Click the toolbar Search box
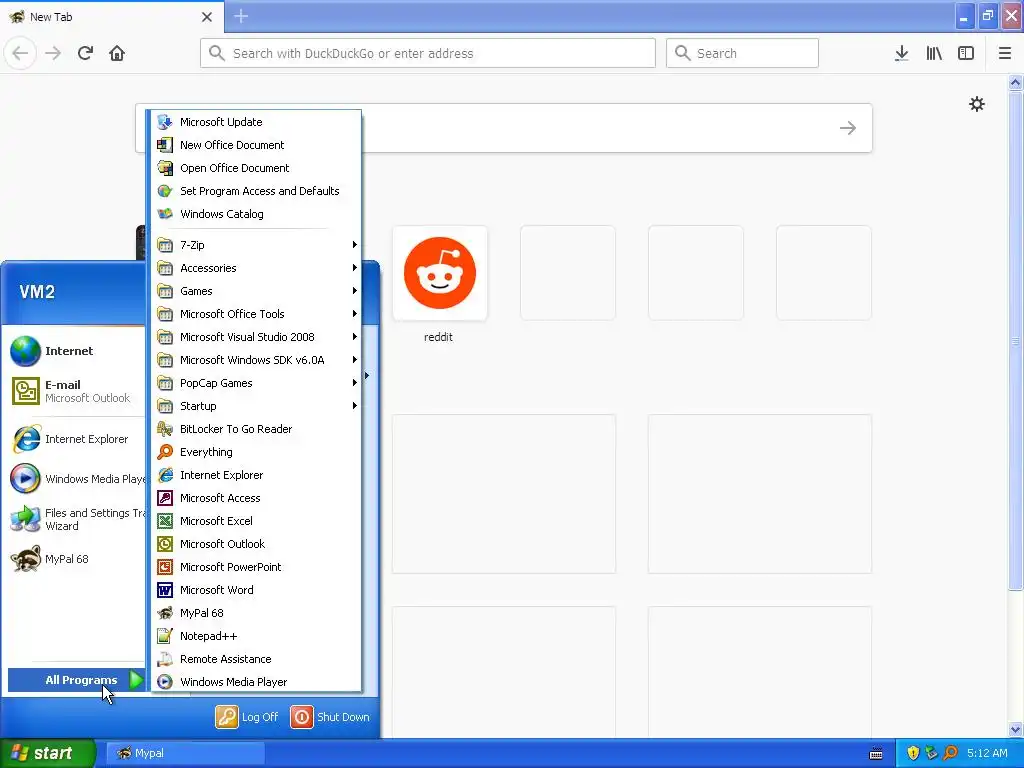The height and width of the screenshot is (768, 1024). 742,53
